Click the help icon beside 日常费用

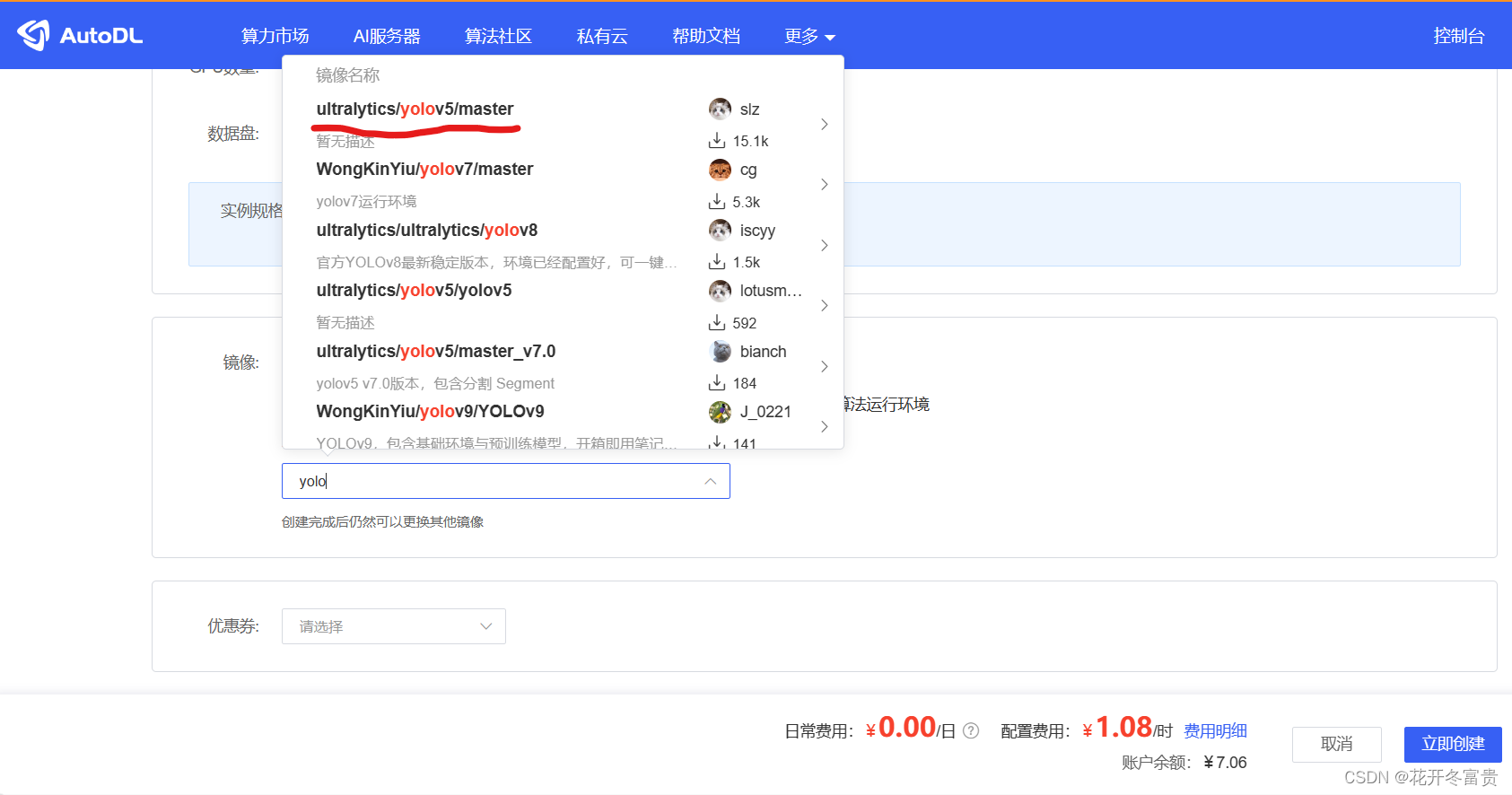[x=971, y=730]
